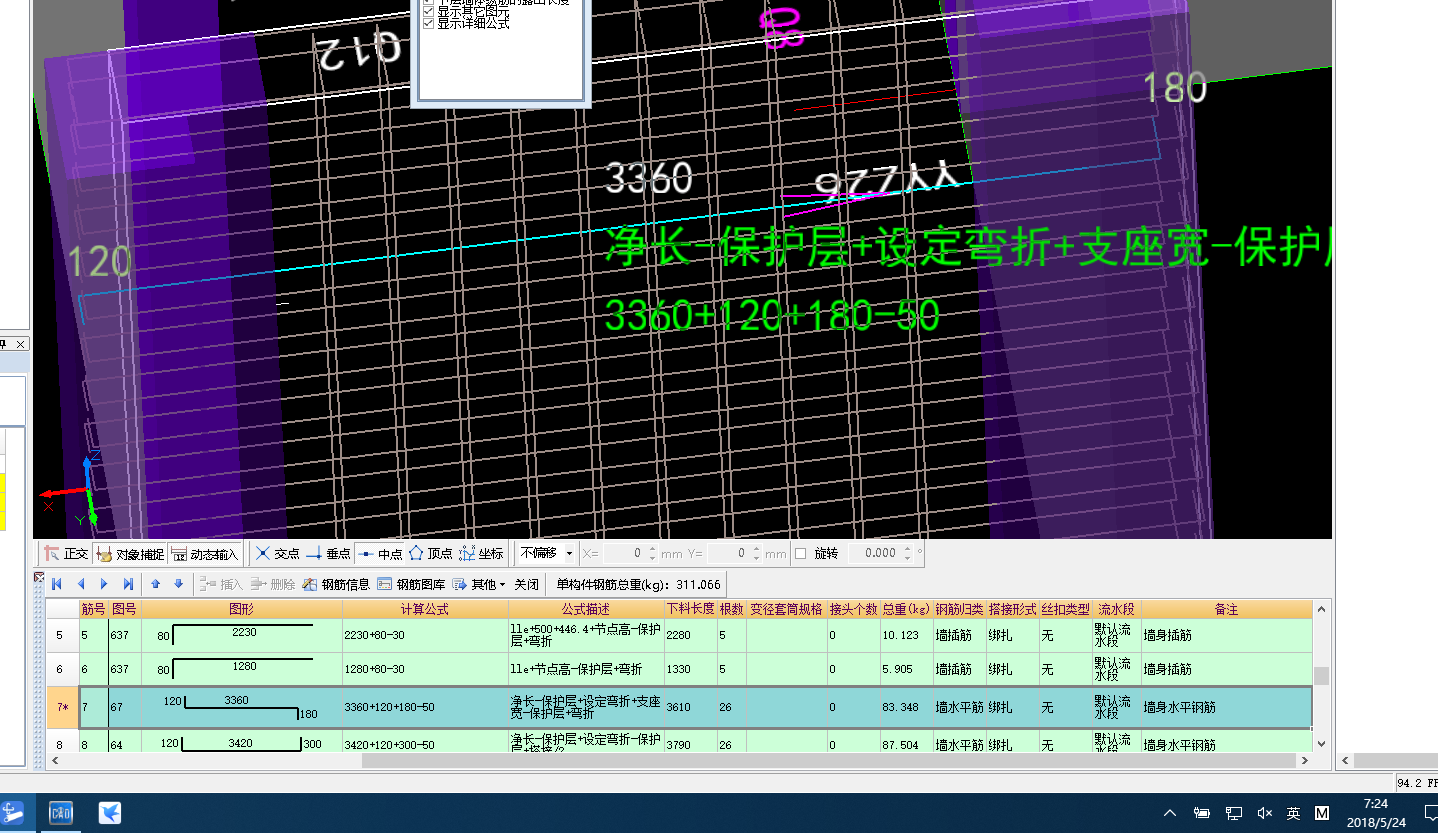Click 备注 column header
The width and height of the screenshot is (1438, 833).
pos(1226,609)
